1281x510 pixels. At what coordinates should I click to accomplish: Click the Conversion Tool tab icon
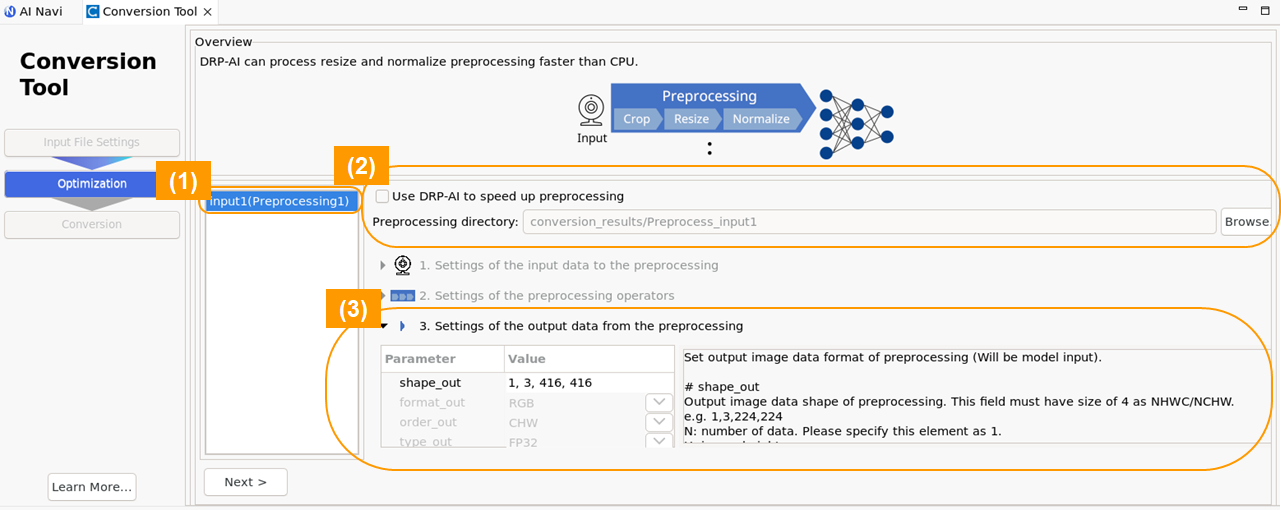[93, 12]
